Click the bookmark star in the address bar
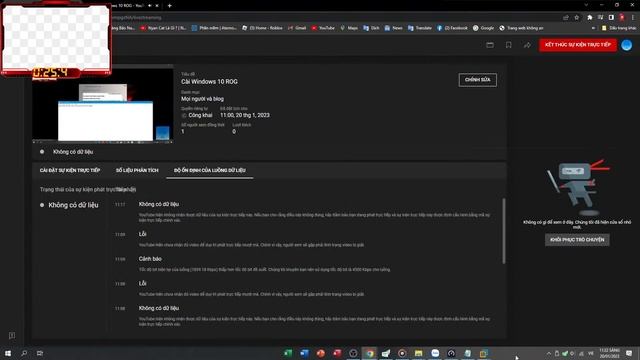Screen dimensions: 640x360 click(577, 18)
